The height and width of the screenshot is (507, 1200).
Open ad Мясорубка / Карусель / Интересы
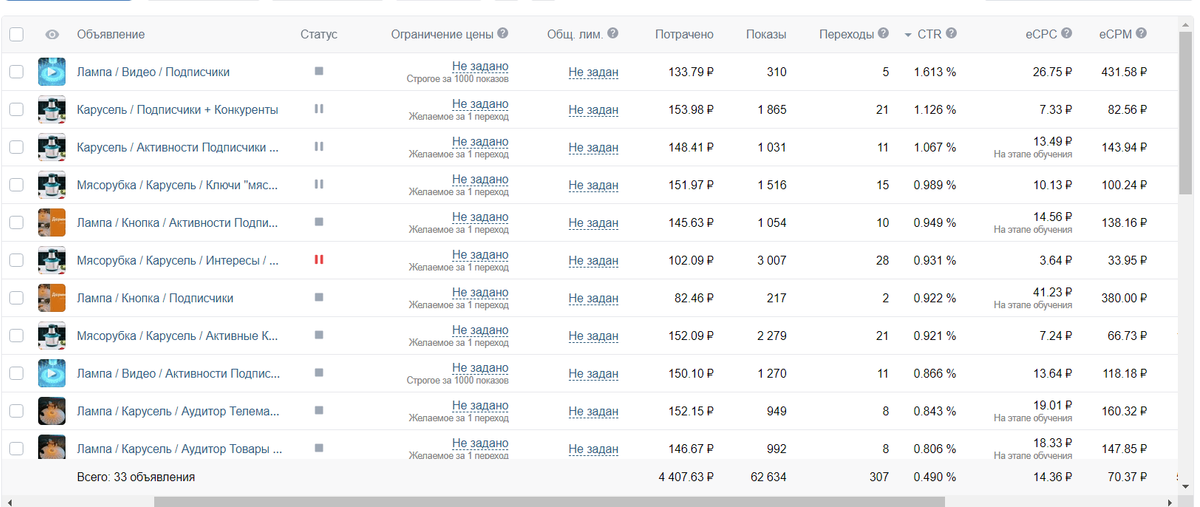click(177, 260)
